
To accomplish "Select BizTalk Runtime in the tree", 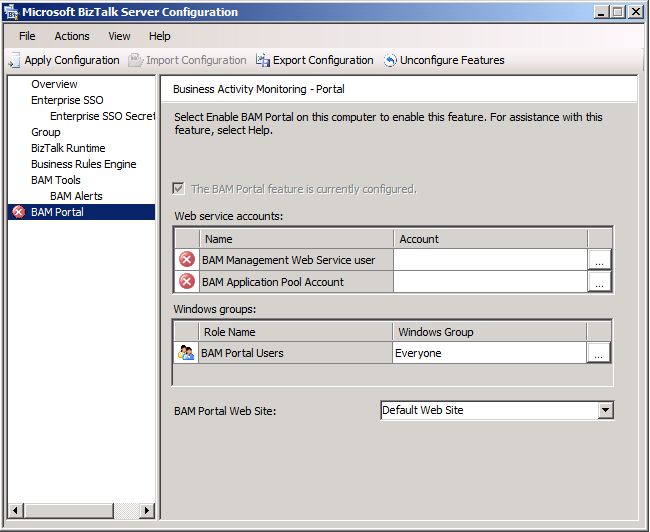I will [x=68, y=148].
